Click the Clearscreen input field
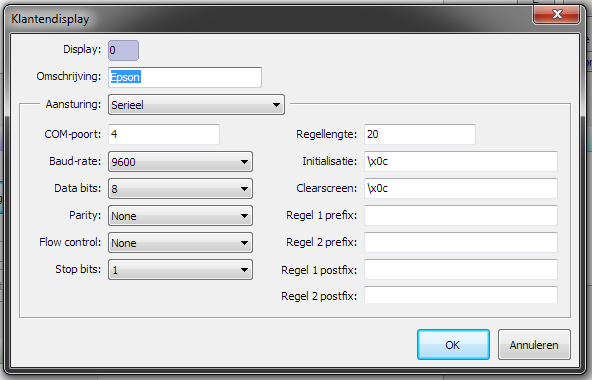The height and width of the screenshot is (380, 592). [461, 188]
